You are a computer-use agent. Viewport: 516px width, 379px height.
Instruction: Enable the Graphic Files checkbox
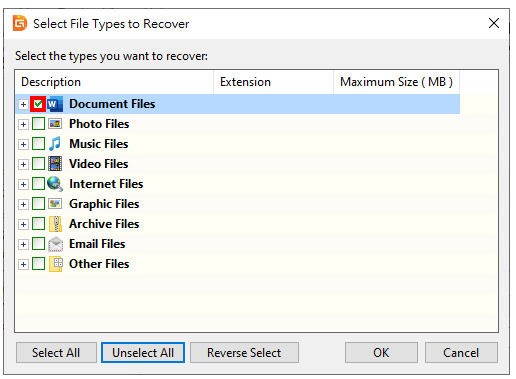tap(38, 204)
